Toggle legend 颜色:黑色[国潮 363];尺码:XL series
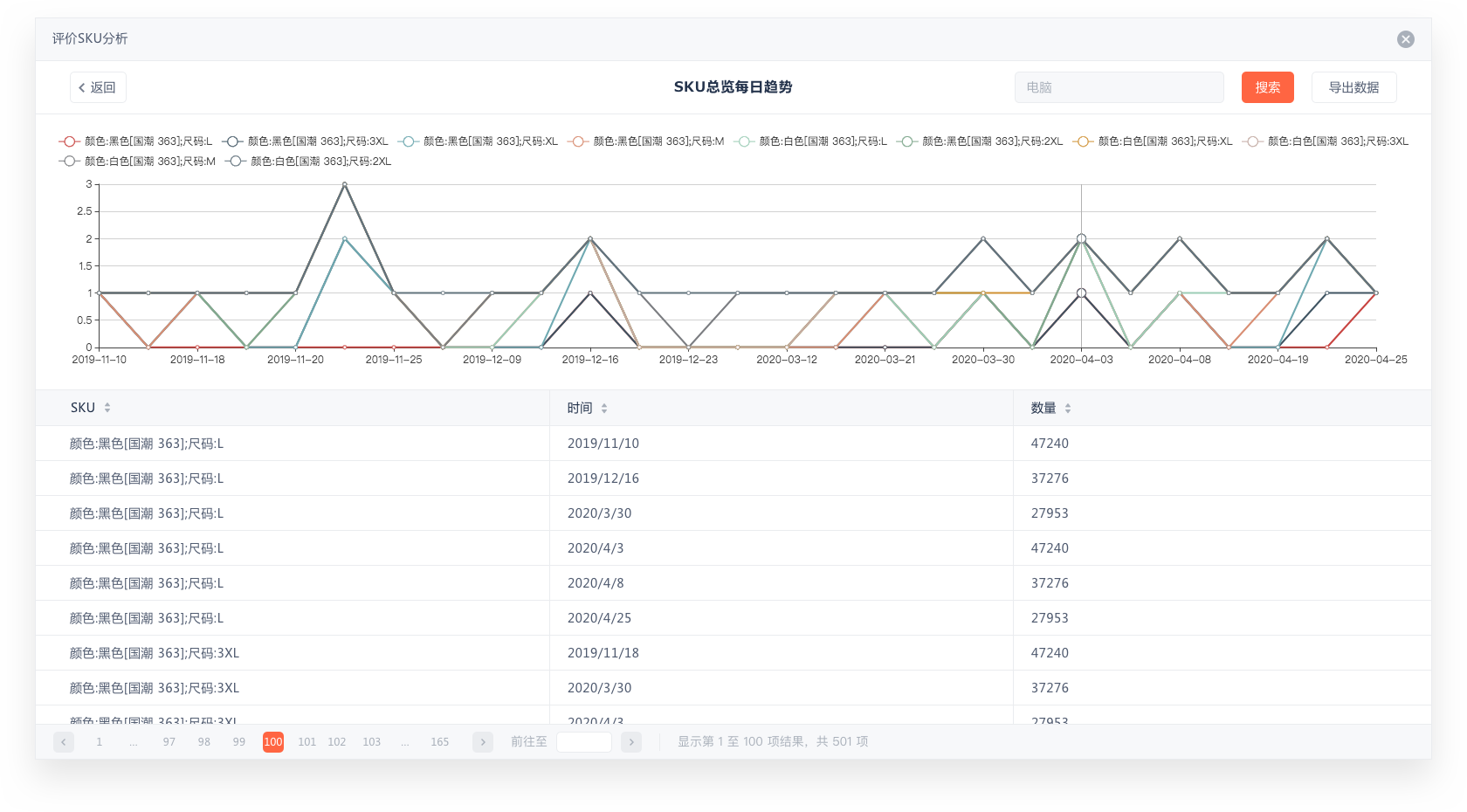The height and width of the screenshot is (812, 1467). pos(478,141)
